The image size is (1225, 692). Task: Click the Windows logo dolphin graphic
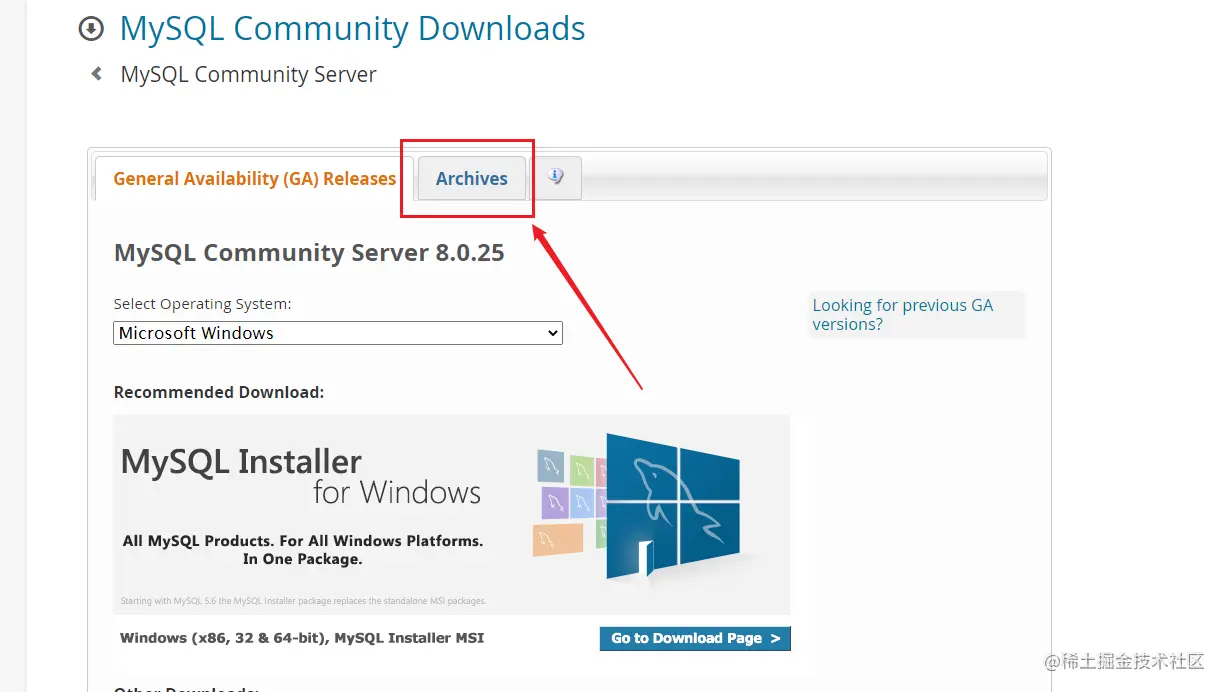(672, 506)
